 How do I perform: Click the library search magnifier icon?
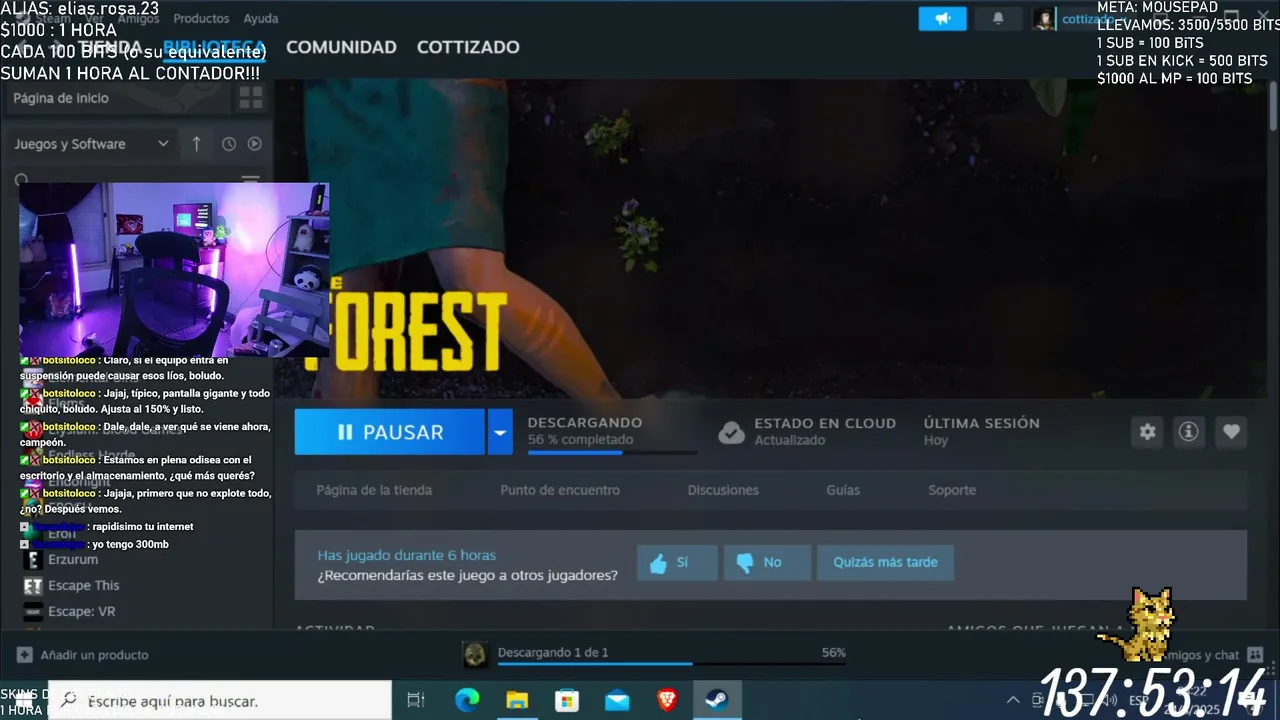pyautogui.click(x=22, y=181)
